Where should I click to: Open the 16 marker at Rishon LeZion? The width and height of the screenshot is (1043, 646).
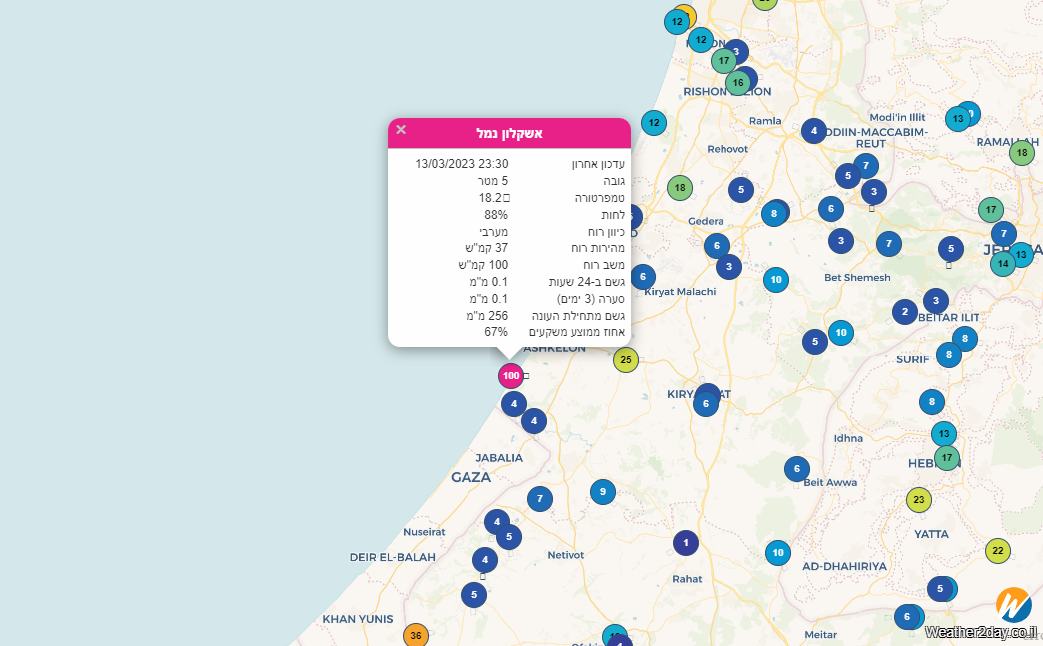pos(738,83)
